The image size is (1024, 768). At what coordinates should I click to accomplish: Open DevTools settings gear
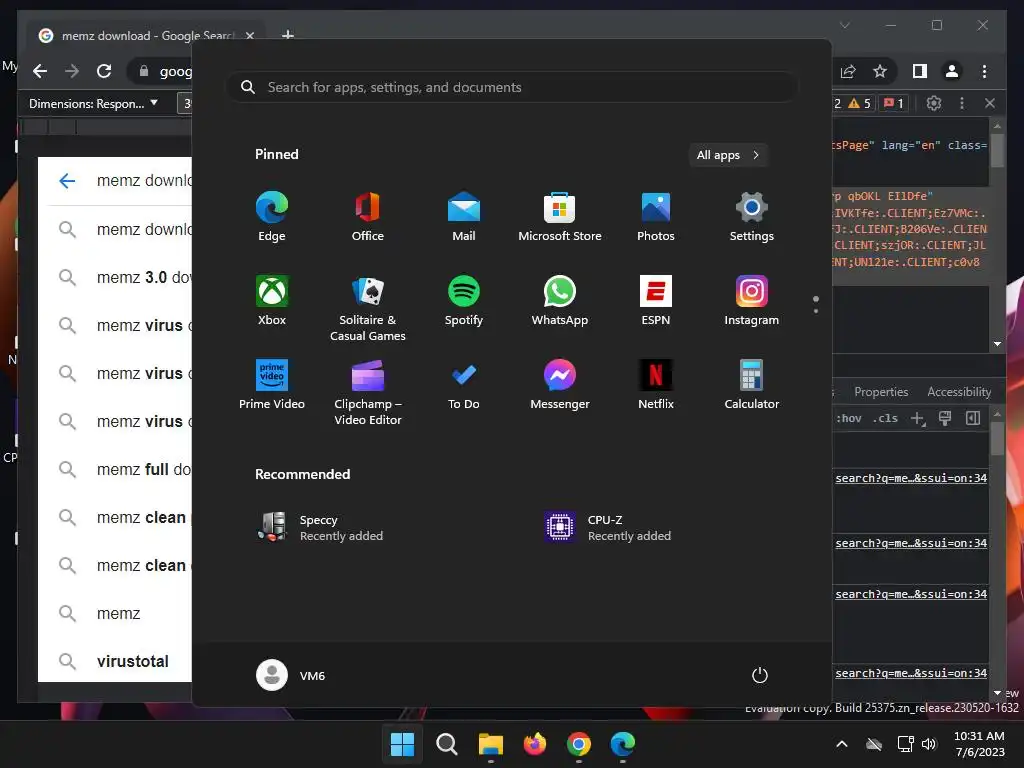pyautogui.click(x=934, y=103)
